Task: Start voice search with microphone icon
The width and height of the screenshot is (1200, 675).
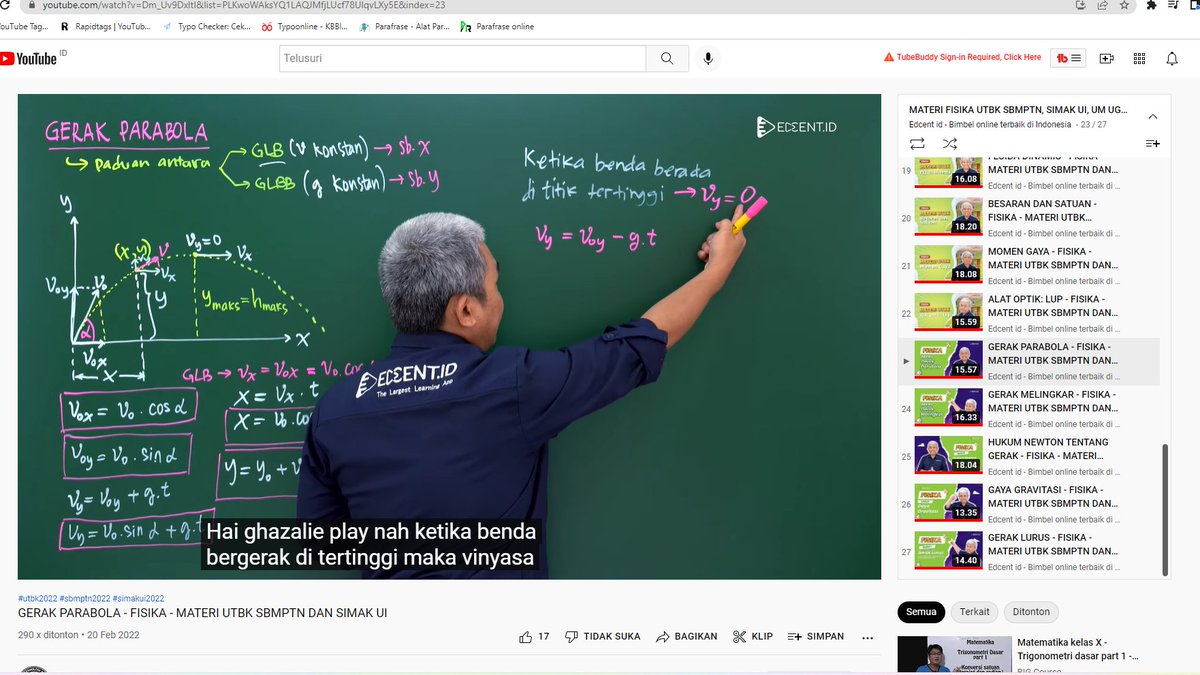Action: tap(708, 58)
